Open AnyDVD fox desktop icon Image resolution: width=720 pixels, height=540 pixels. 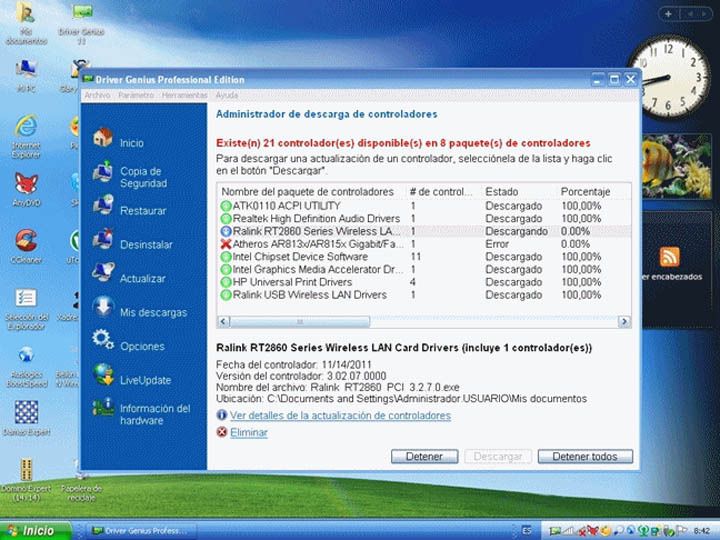pos(27,184)
